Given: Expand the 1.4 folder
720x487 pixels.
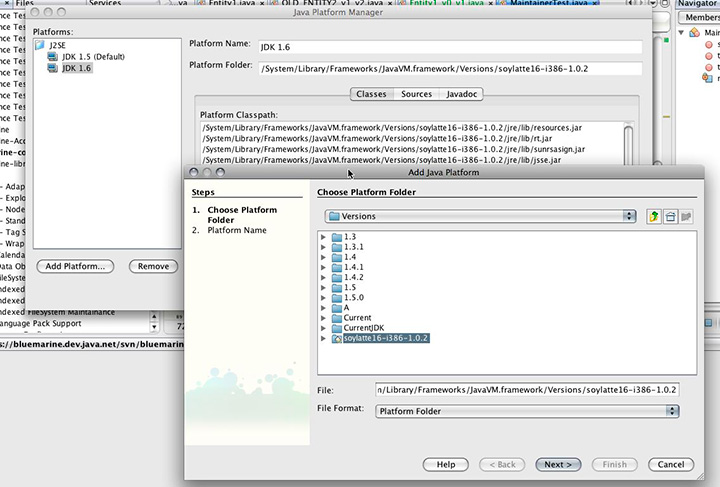Looking at the screenshot, I should (323, 257).
